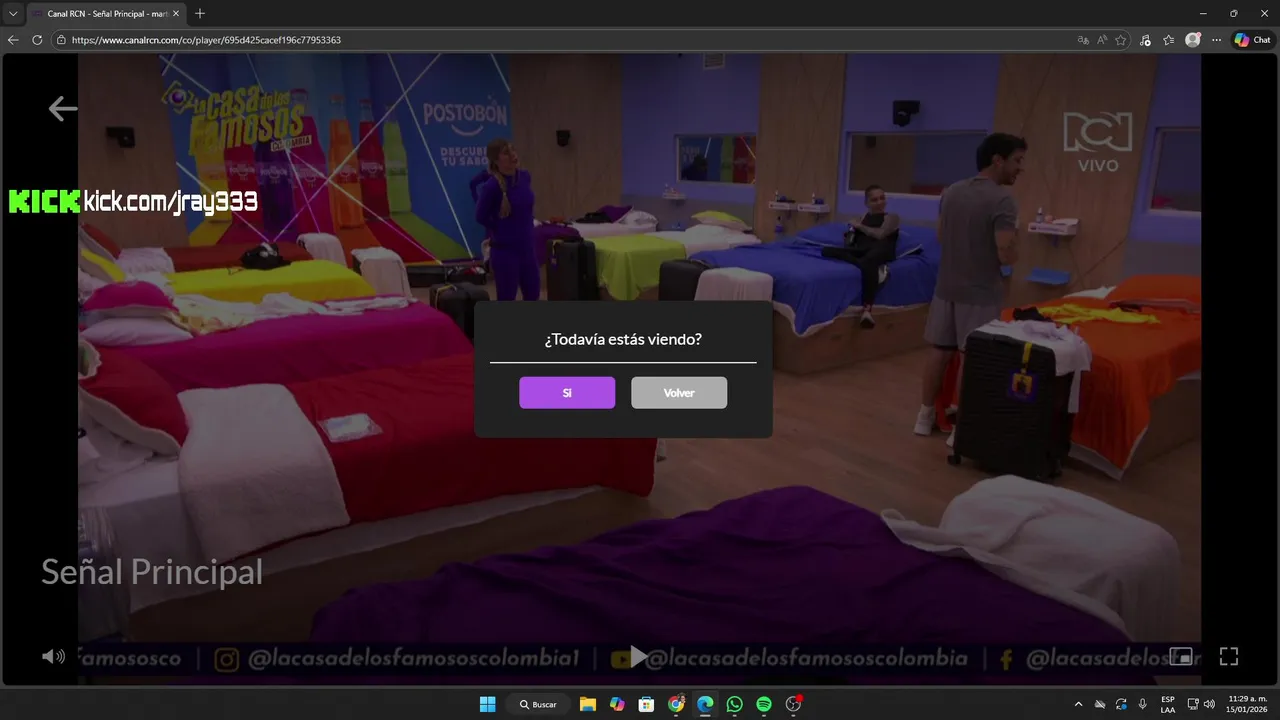Screen dimensions: 1280x720
Task: Click the taskbar Buscar search box
Action: pyautogui.click(x=538, y=704)
